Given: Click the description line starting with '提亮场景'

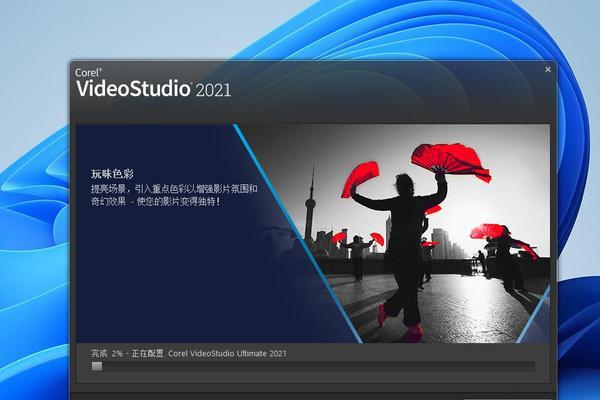Looking at the screenshot, I should click(x=174, y=188).
